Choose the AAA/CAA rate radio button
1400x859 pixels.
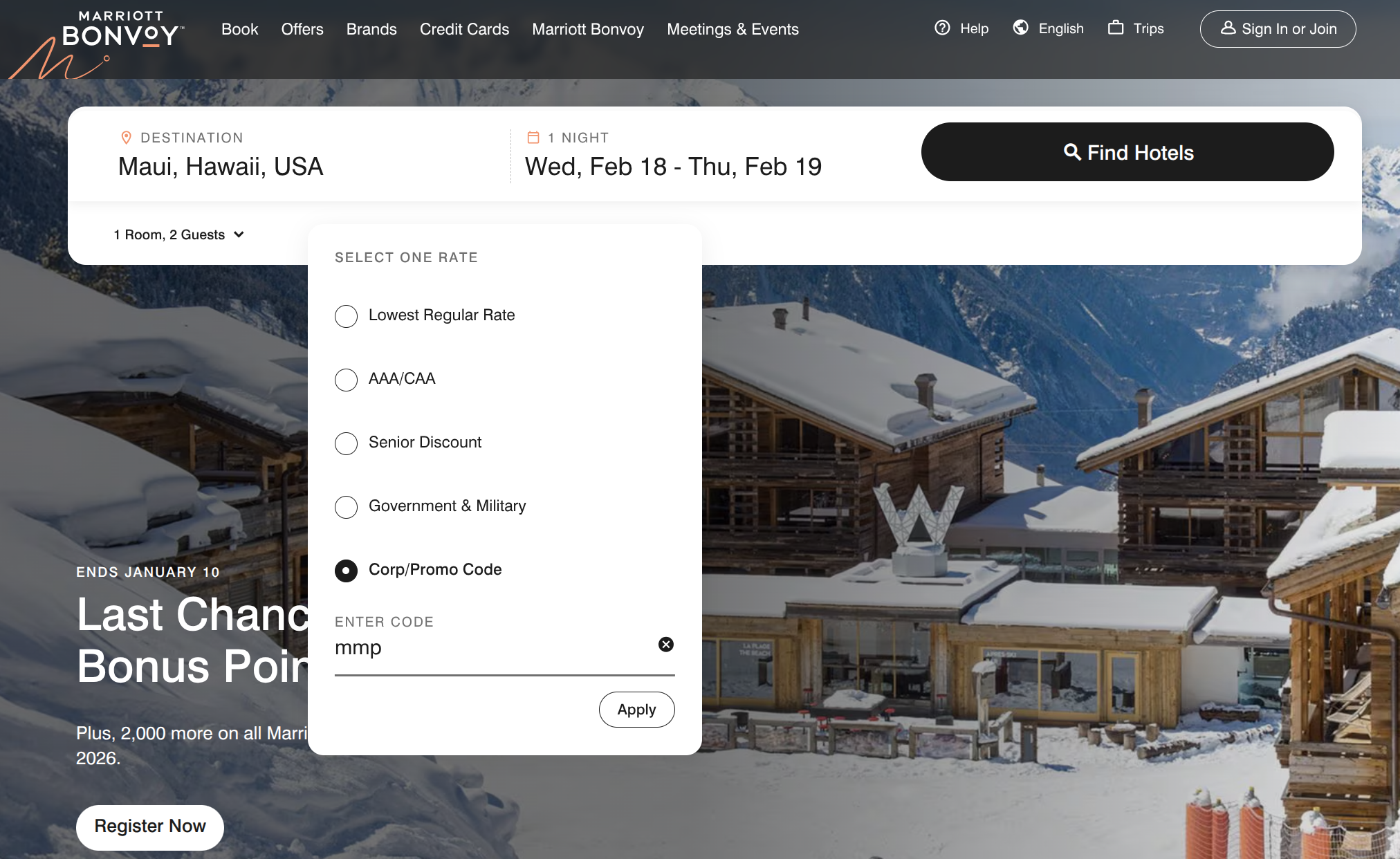click(x=346, y=380)
